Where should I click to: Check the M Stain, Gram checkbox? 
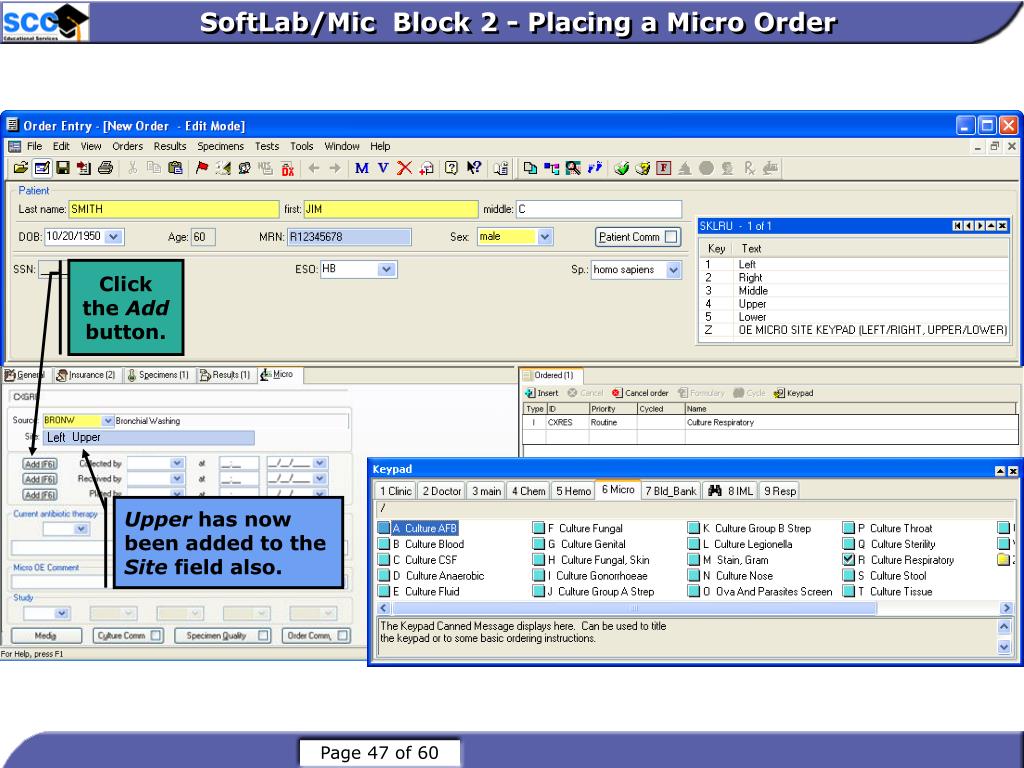pos(694,560)
